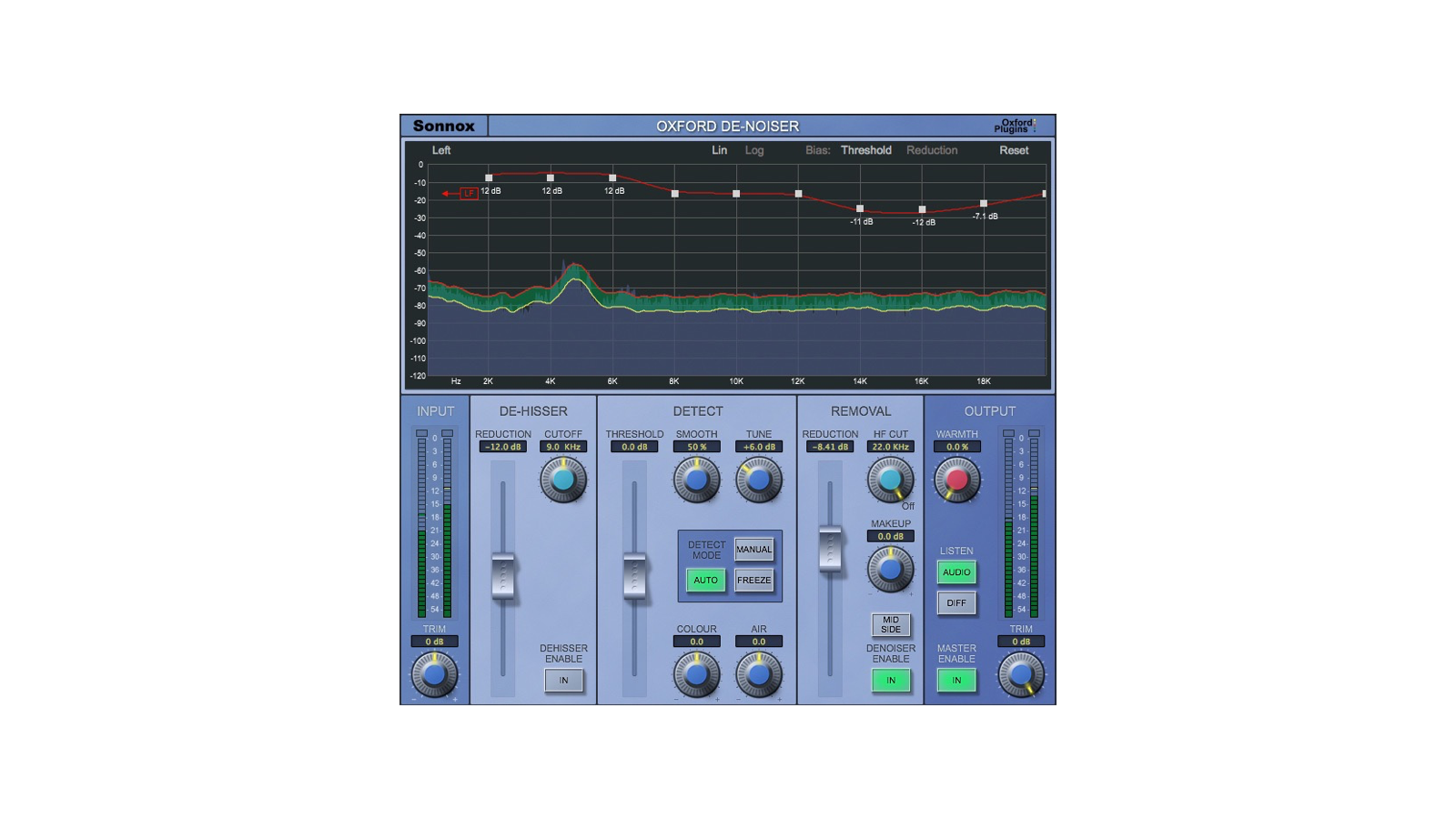Set listen mode to DIFF

[x=956, y=602]
